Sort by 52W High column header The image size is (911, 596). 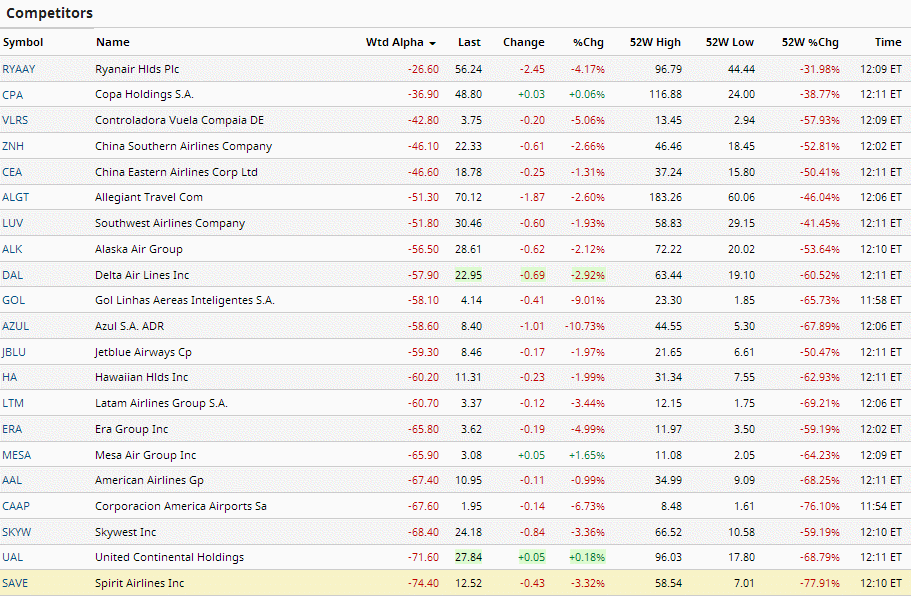click(655, 42)
